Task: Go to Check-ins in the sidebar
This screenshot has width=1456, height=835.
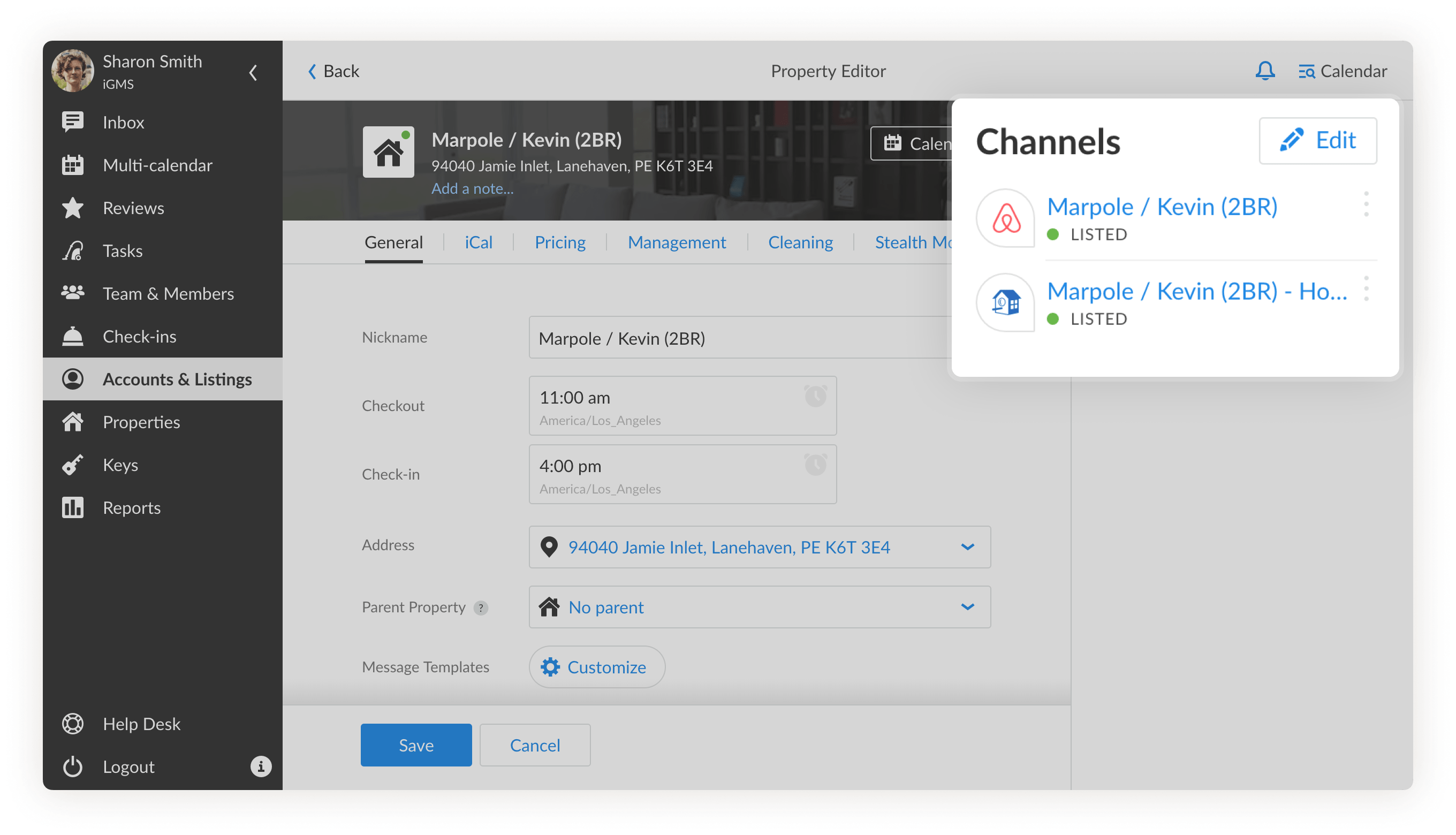Action: coord(163,336)
